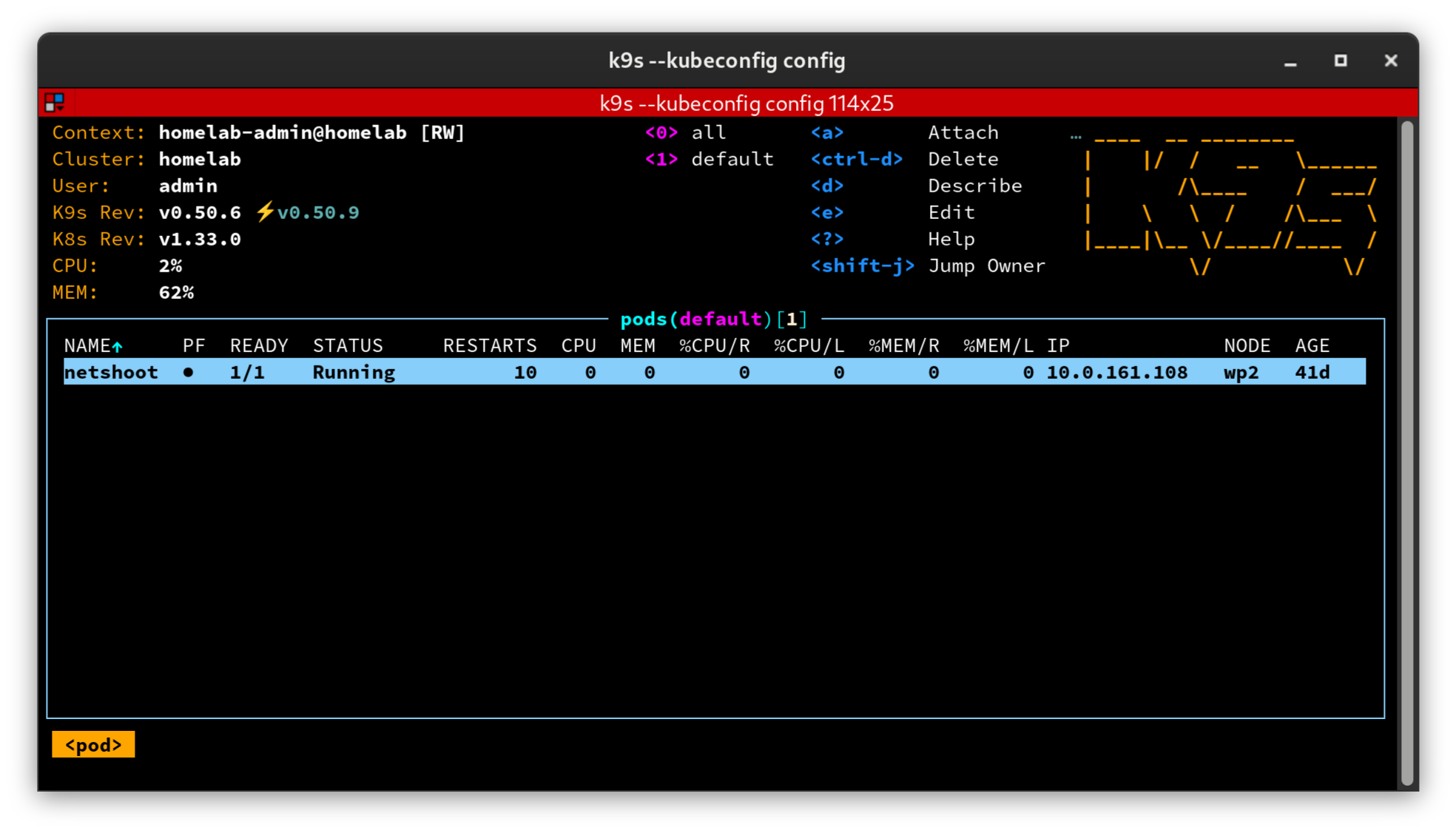Click the READY column header
This screenshot has height=833, width=1456.
259,345
